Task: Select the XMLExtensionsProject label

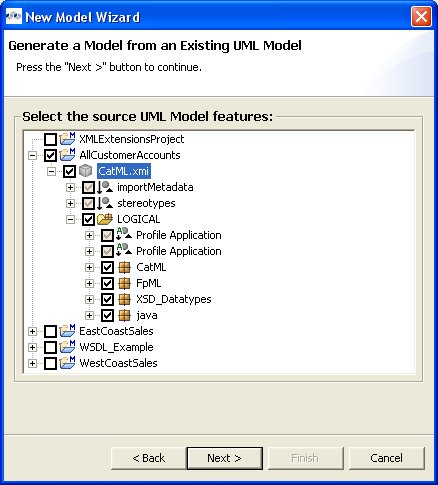Action: (131, 139)
